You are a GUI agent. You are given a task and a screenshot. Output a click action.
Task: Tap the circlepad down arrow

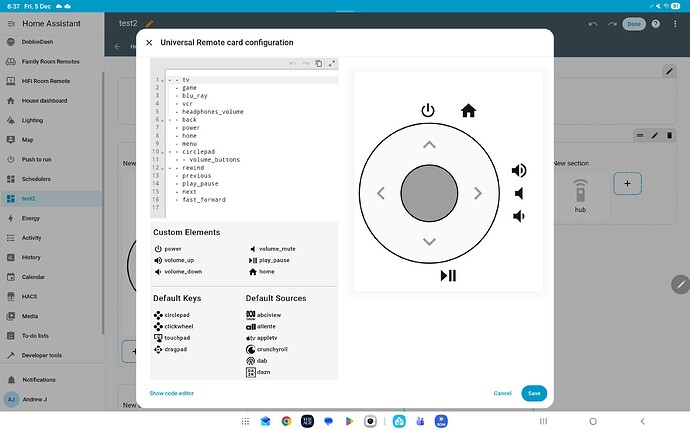coord(429,242)
